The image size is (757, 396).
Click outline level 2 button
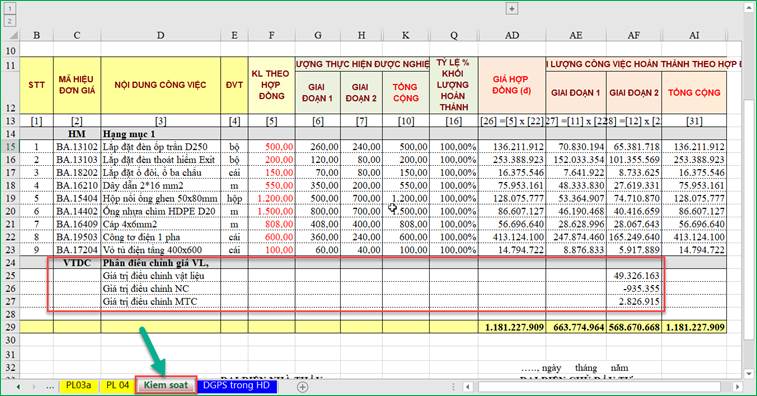(10, 21)
